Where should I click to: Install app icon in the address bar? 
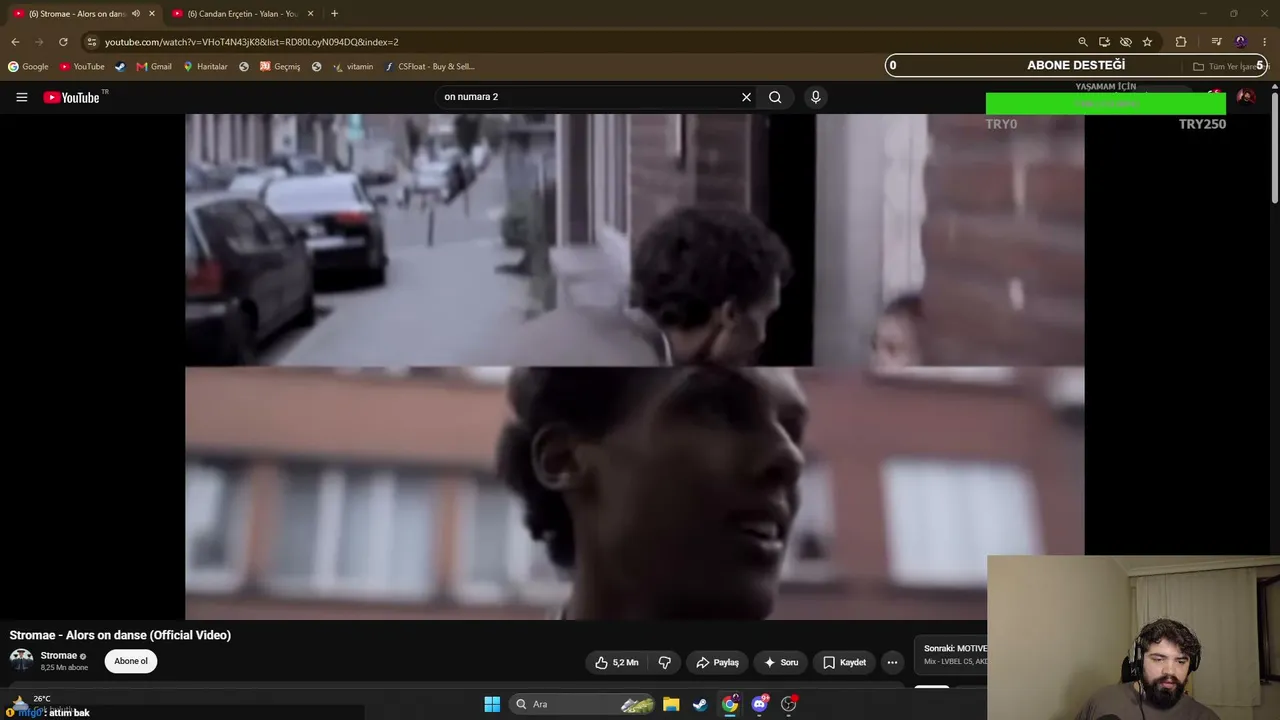pyautogui.click(x=1104, y=42)
